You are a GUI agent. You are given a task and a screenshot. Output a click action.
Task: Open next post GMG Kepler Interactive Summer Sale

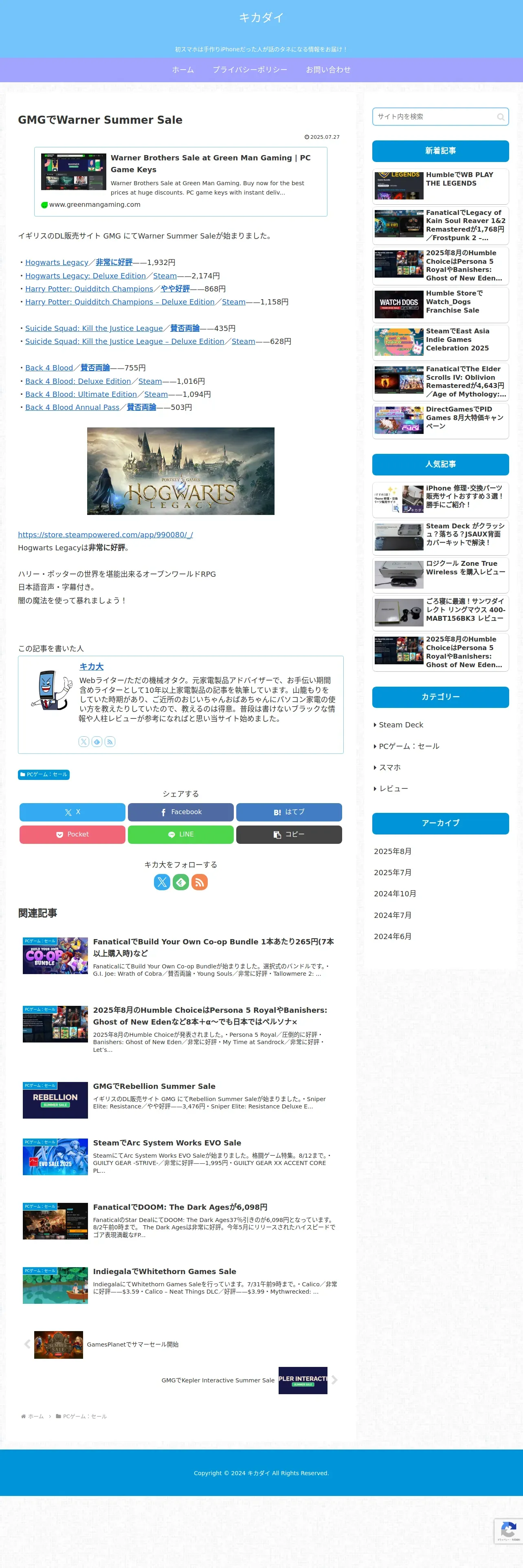coord(250,1380)
